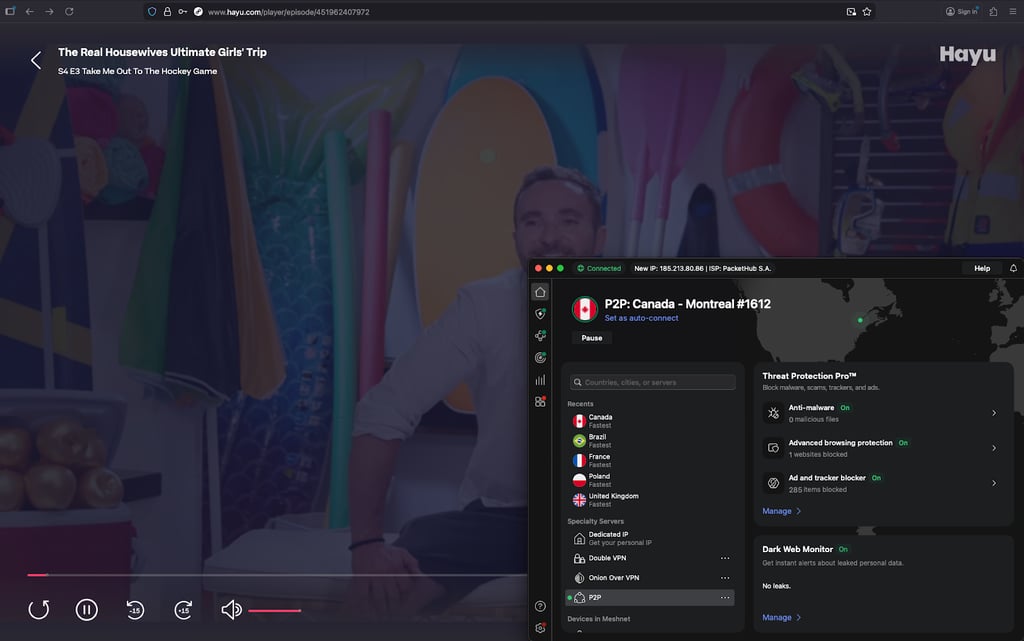This screenshot has width=1024, height=641.
Task: Click the site padlock icon in address bar
Action: coord(167,12)
